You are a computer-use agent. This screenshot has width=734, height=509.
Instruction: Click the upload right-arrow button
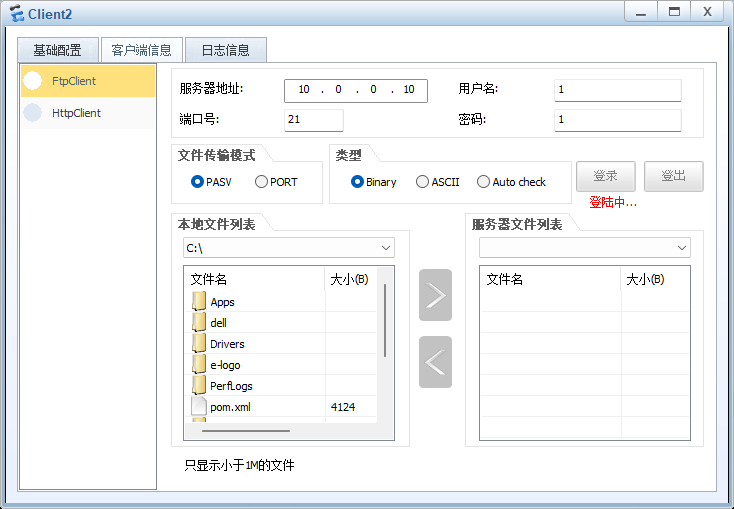(x=435, y=295)
